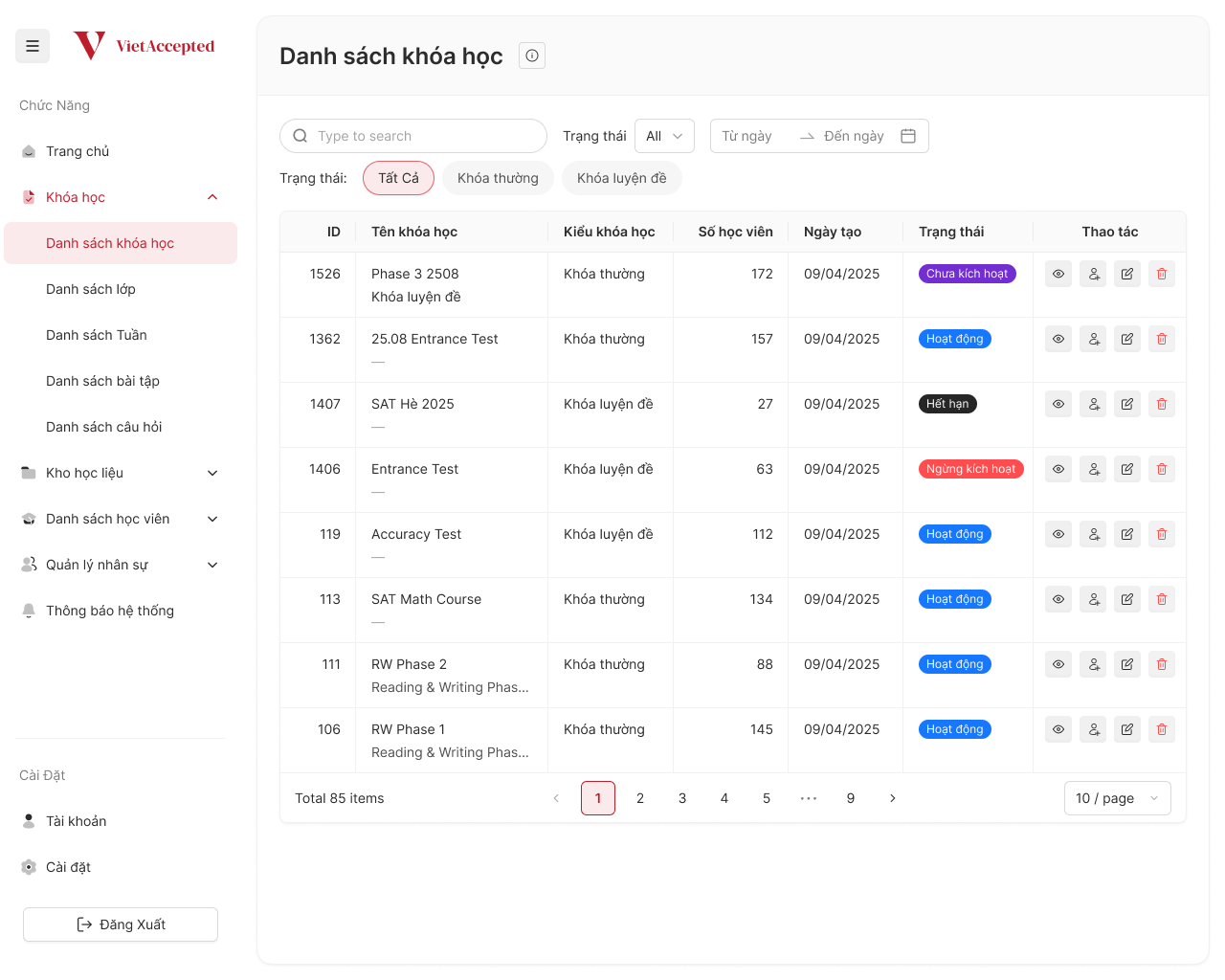Click the Chưa kích hoạt status badge

(968, 274)
